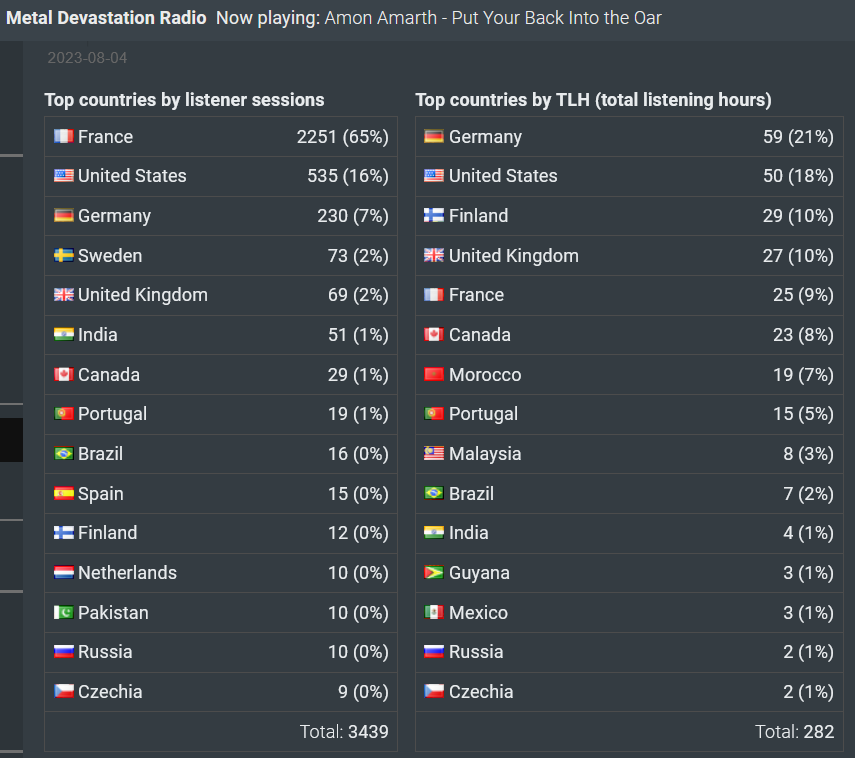
Task: Click the Pakistan flag icon
Action: click(x=63, y=612)
